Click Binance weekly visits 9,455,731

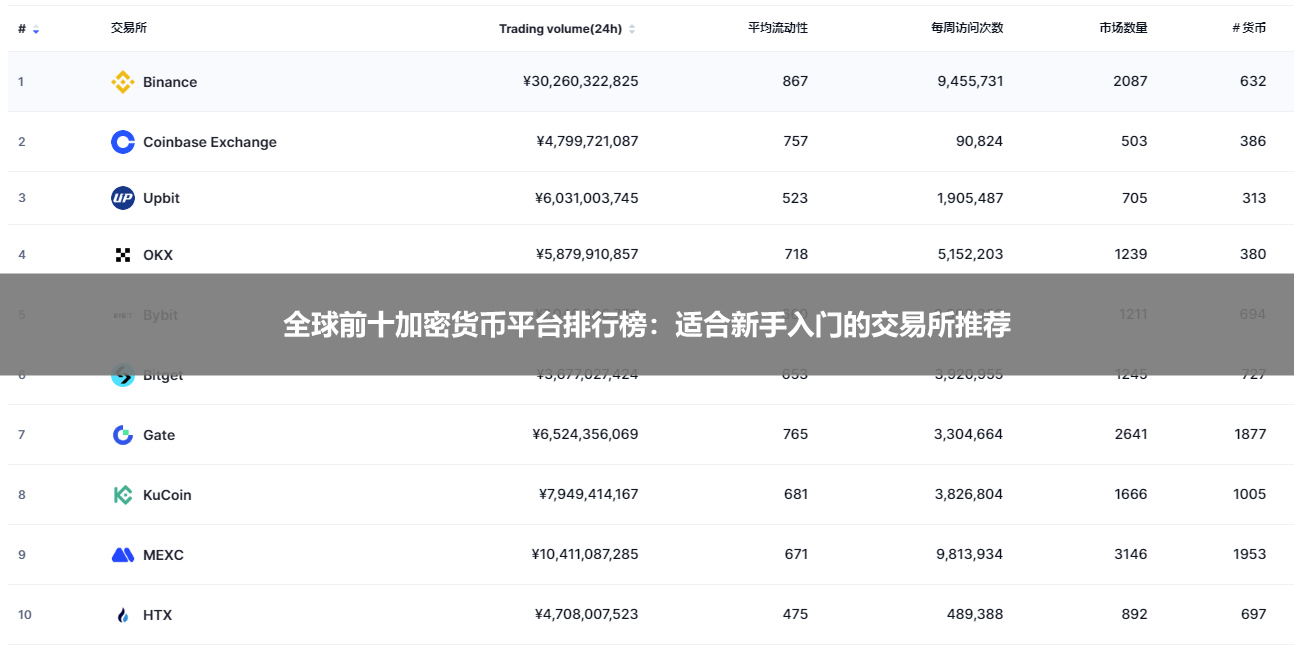pos(970,81)
